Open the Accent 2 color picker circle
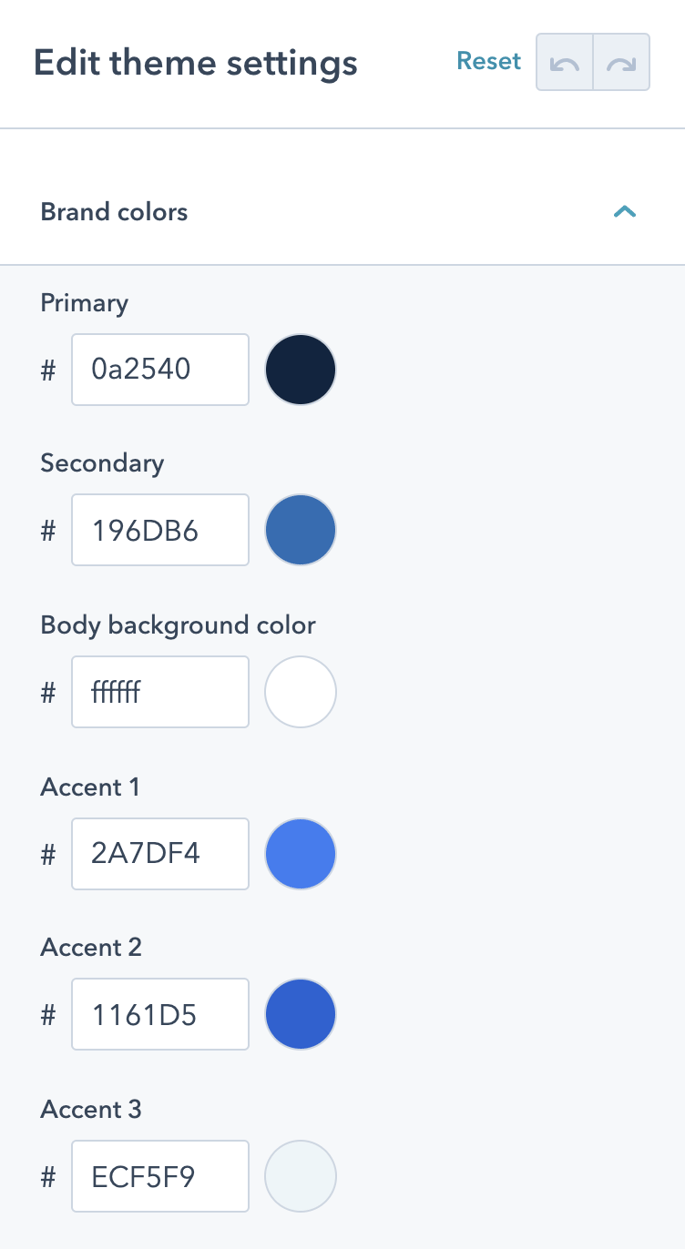Image resolution: width=685 pixels, height=1249 pixels. [300, 1014]
